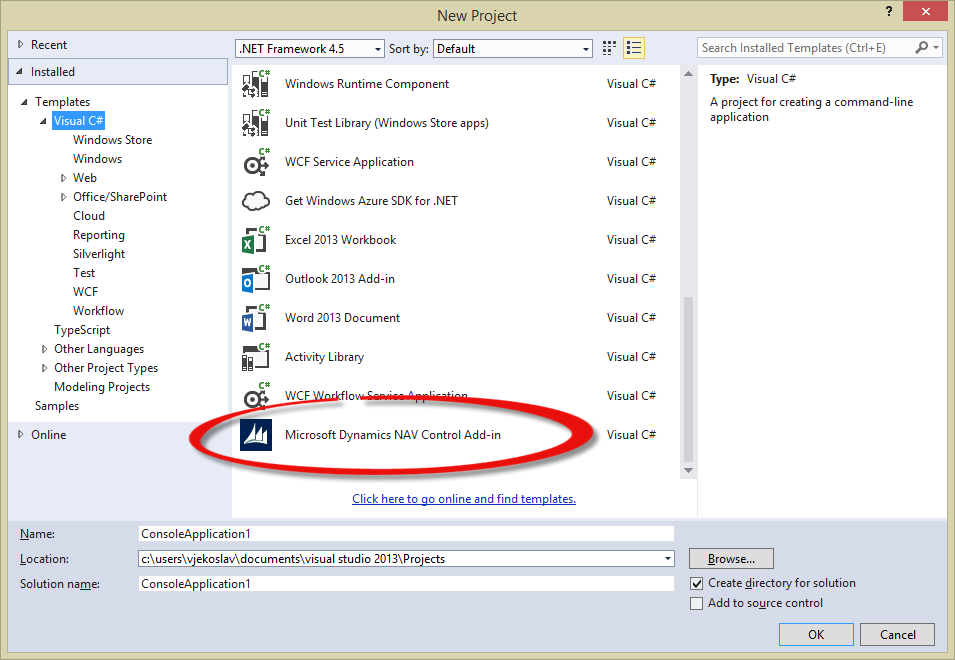
Task: Expand the Other Languages node arrow
Action: pos(44,349)
